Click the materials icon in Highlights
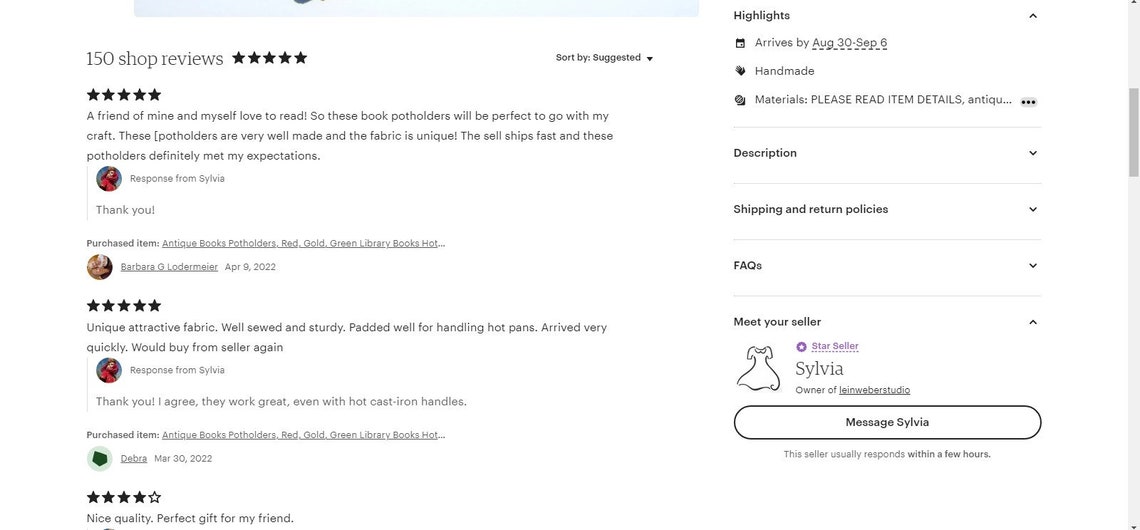The width and height of the screenshot is (1140, 530). [x=740, y=100]
